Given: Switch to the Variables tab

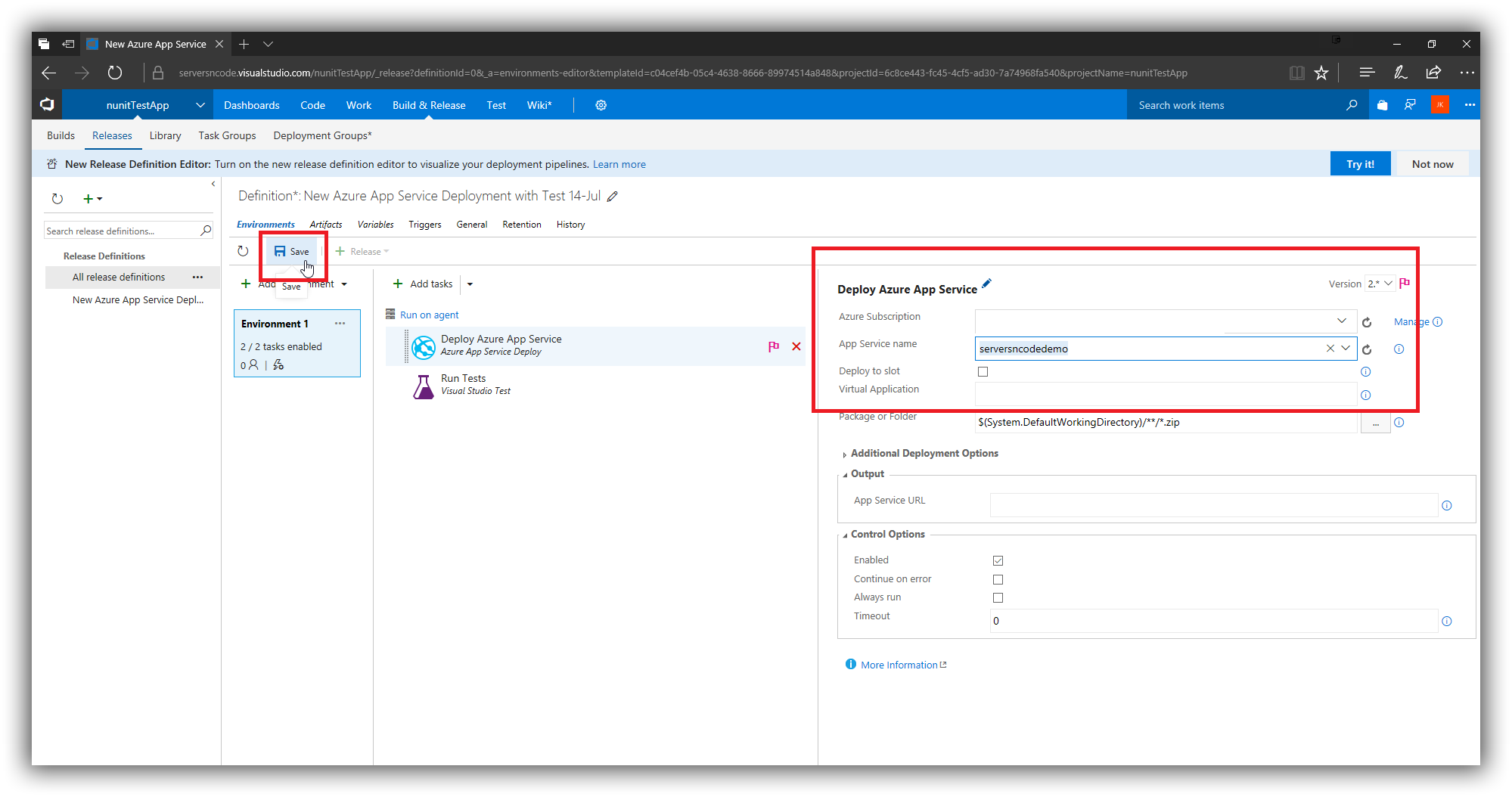Looking at the screenshot, I should 375,225.
